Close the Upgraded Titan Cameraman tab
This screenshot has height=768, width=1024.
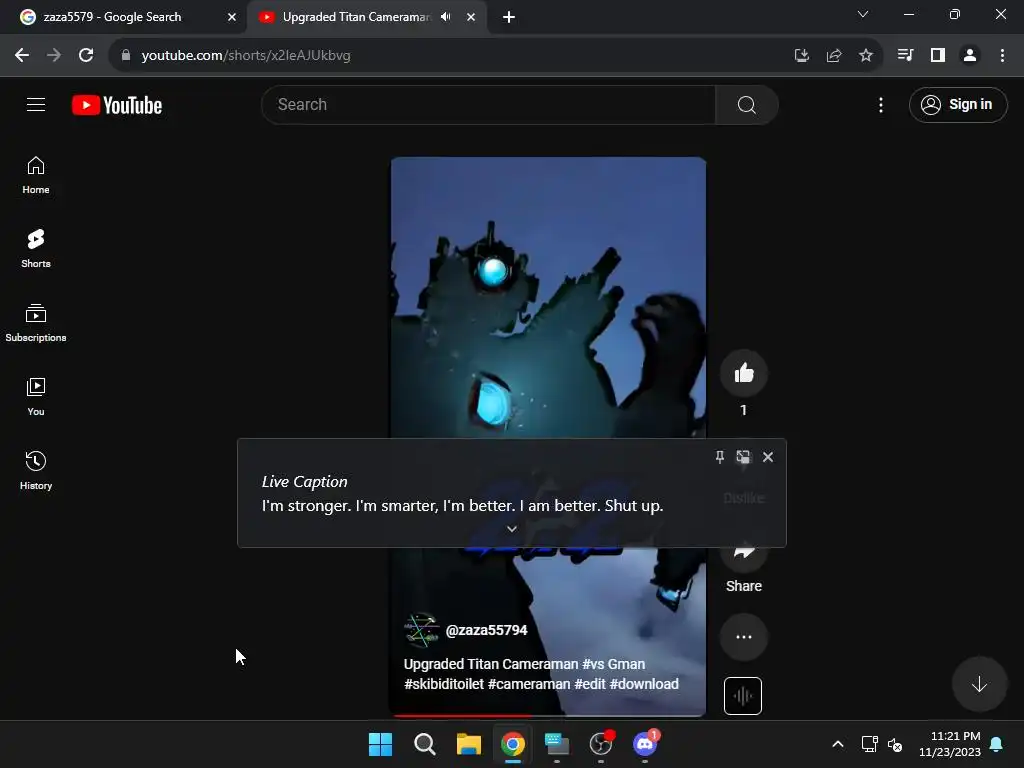(x=471, y=17)
